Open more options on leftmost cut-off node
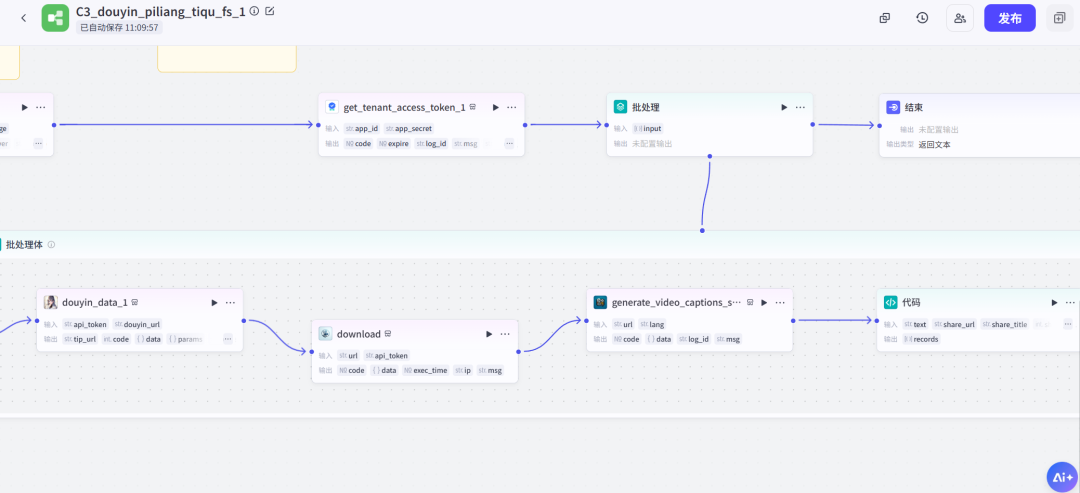This screenshot has height=493, width=1080. point(41,107)
